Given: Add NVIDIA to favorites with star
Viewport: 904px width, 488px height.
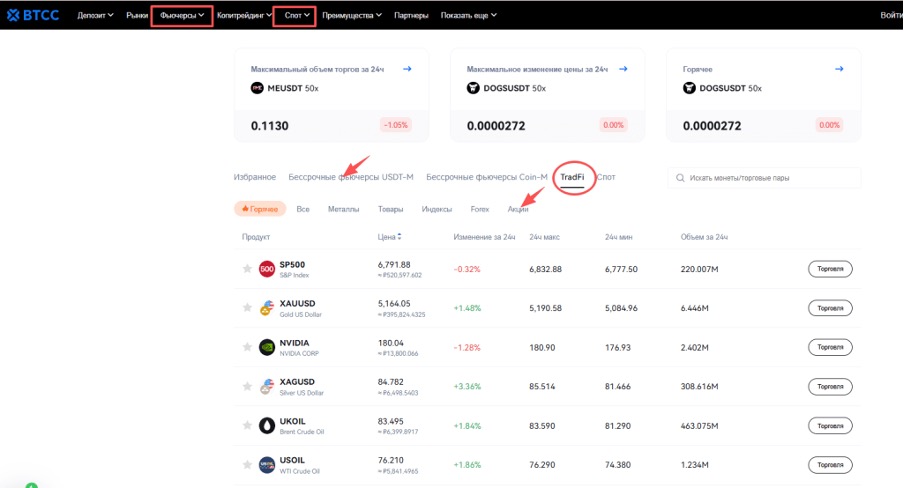Looking at the screenshot, I should coord(247,347).
